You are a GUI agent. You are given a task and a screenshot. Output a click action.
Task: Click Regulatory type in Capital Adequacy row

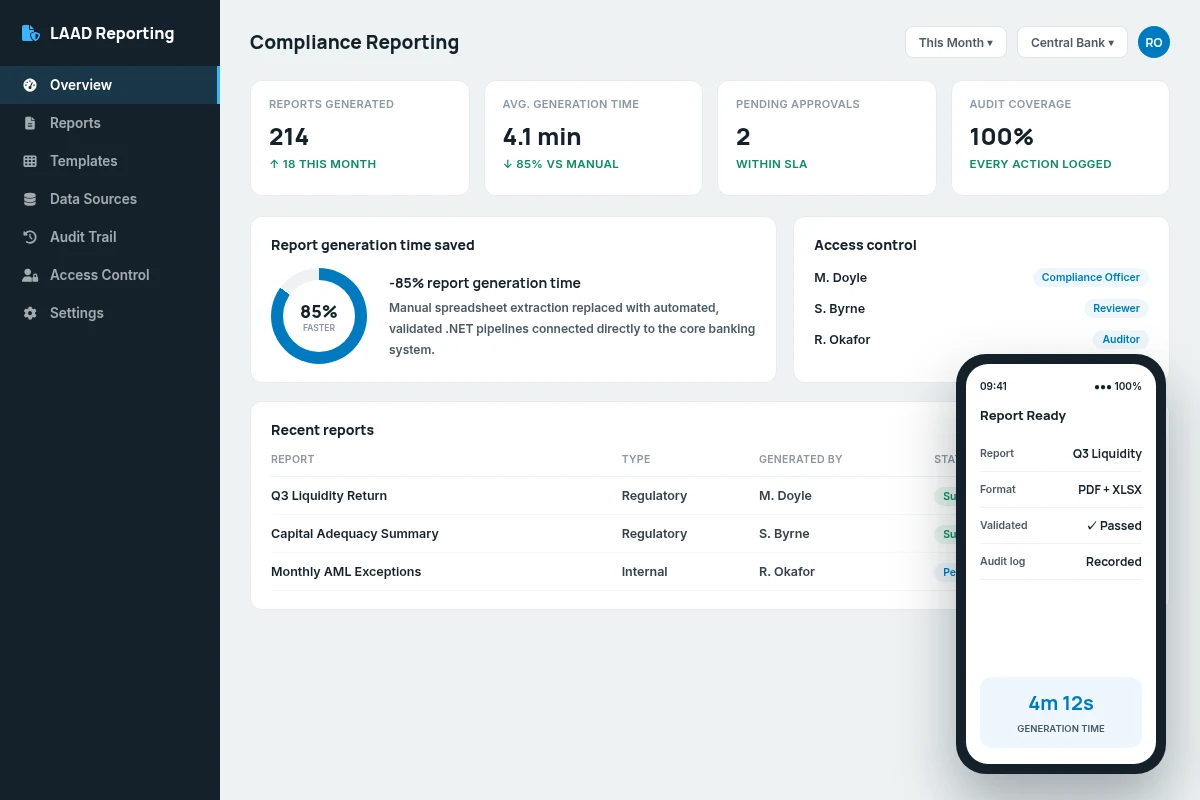pyautogui.click(x=654, y=534)
